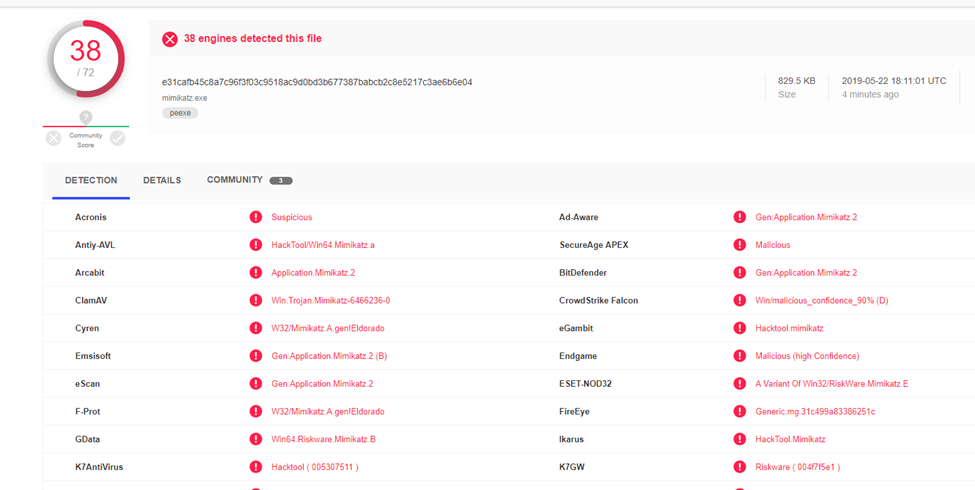Click the warning icon in the K7GW row
Screen dimensions: 975x490
[x=739, y=466]
